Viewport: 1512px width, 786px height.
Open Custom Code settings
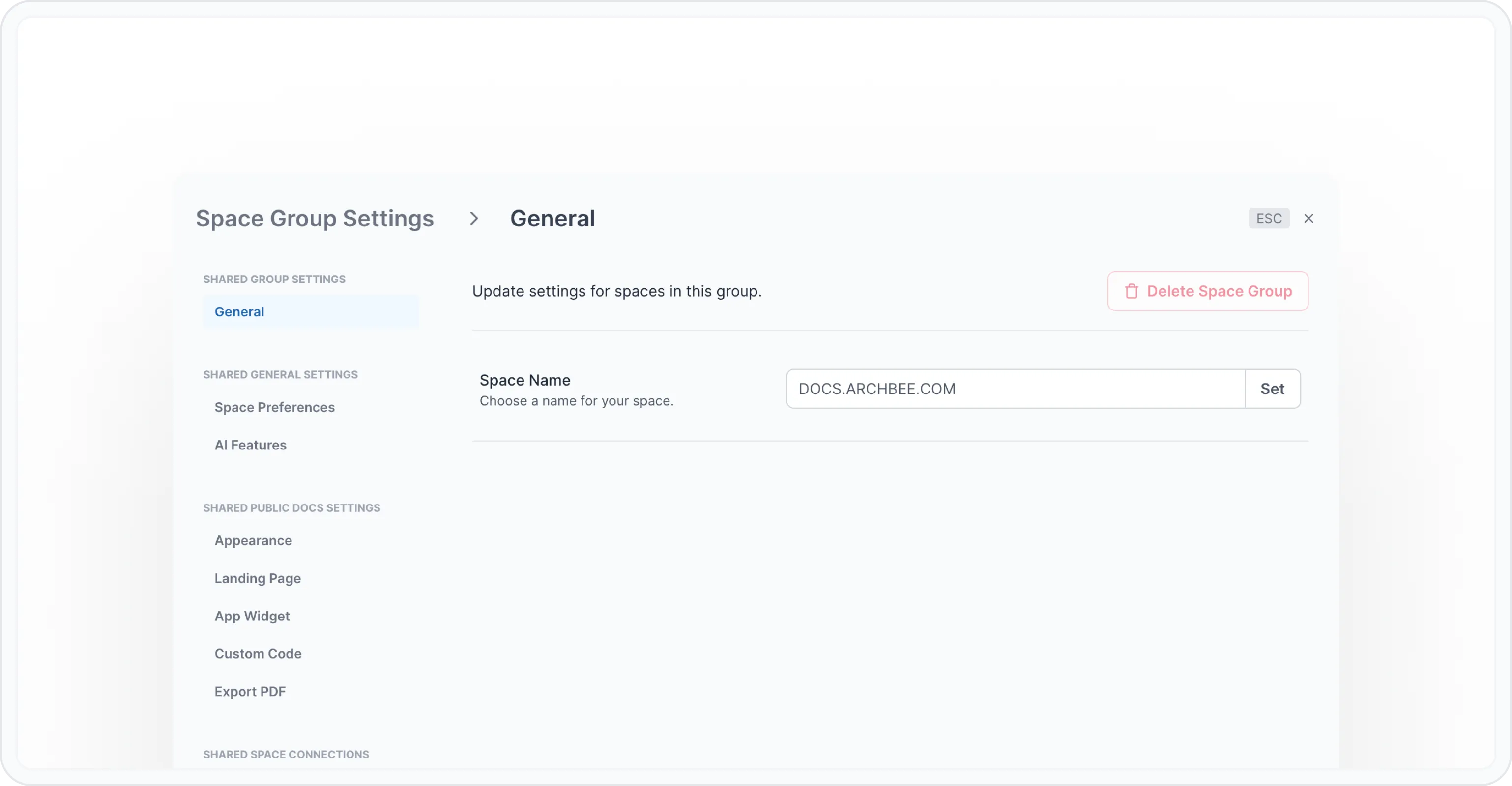coord(258,653)
